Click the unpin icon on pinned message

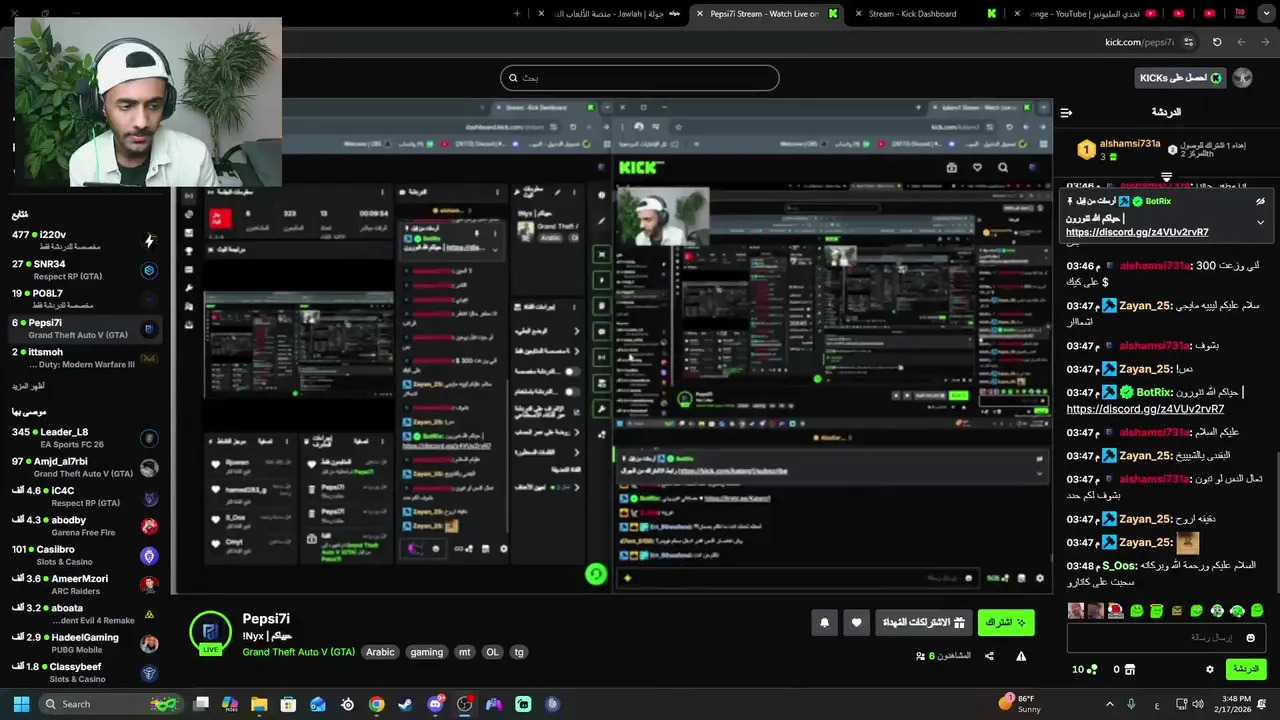[x=1260, y=201]
